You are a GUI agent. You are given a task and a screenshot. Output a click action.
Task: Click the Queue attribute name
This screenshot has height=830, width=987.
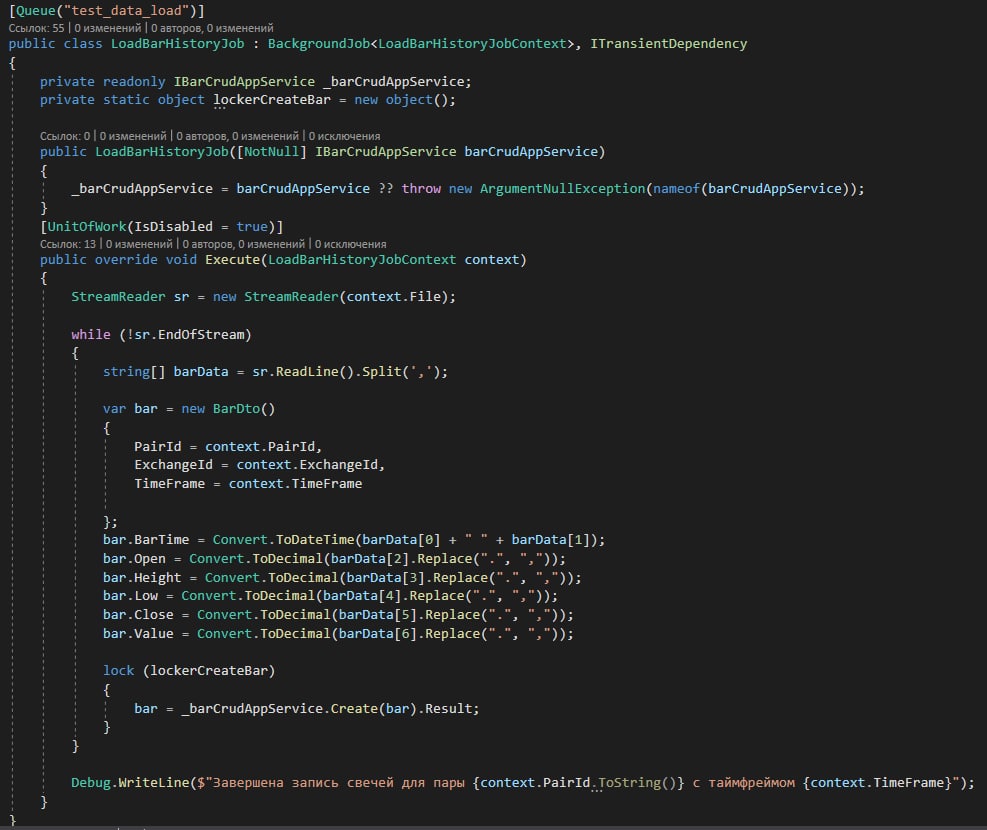tap(36, 11)
